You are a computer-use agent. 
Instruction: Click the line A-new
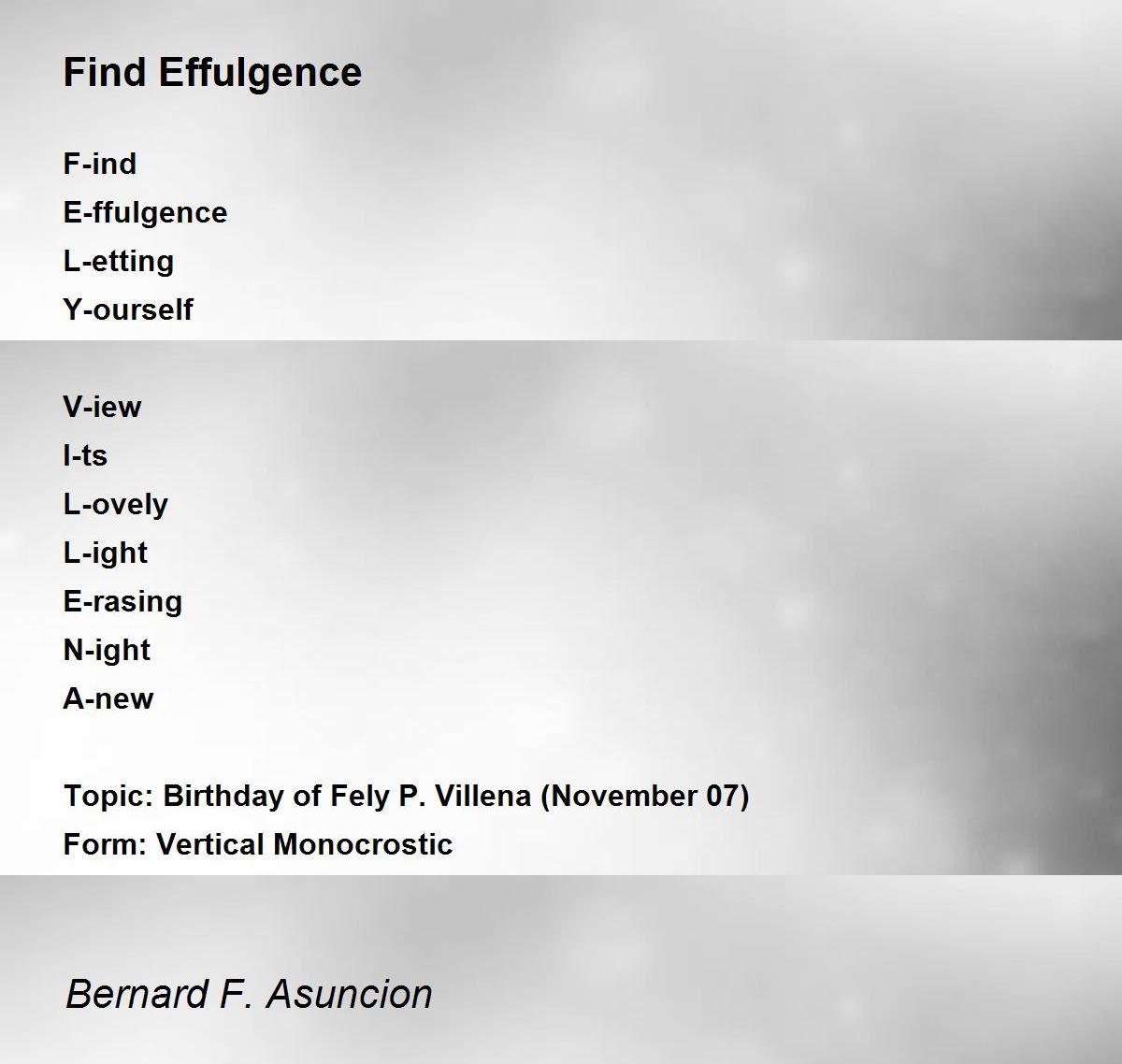[108, 698]
